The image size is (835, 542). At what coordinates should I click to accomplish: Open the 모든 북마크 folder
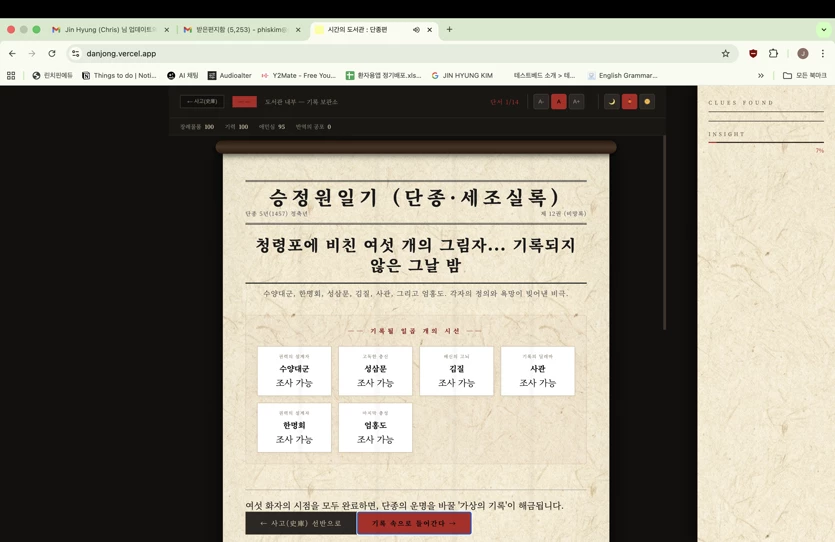[805, 76]
